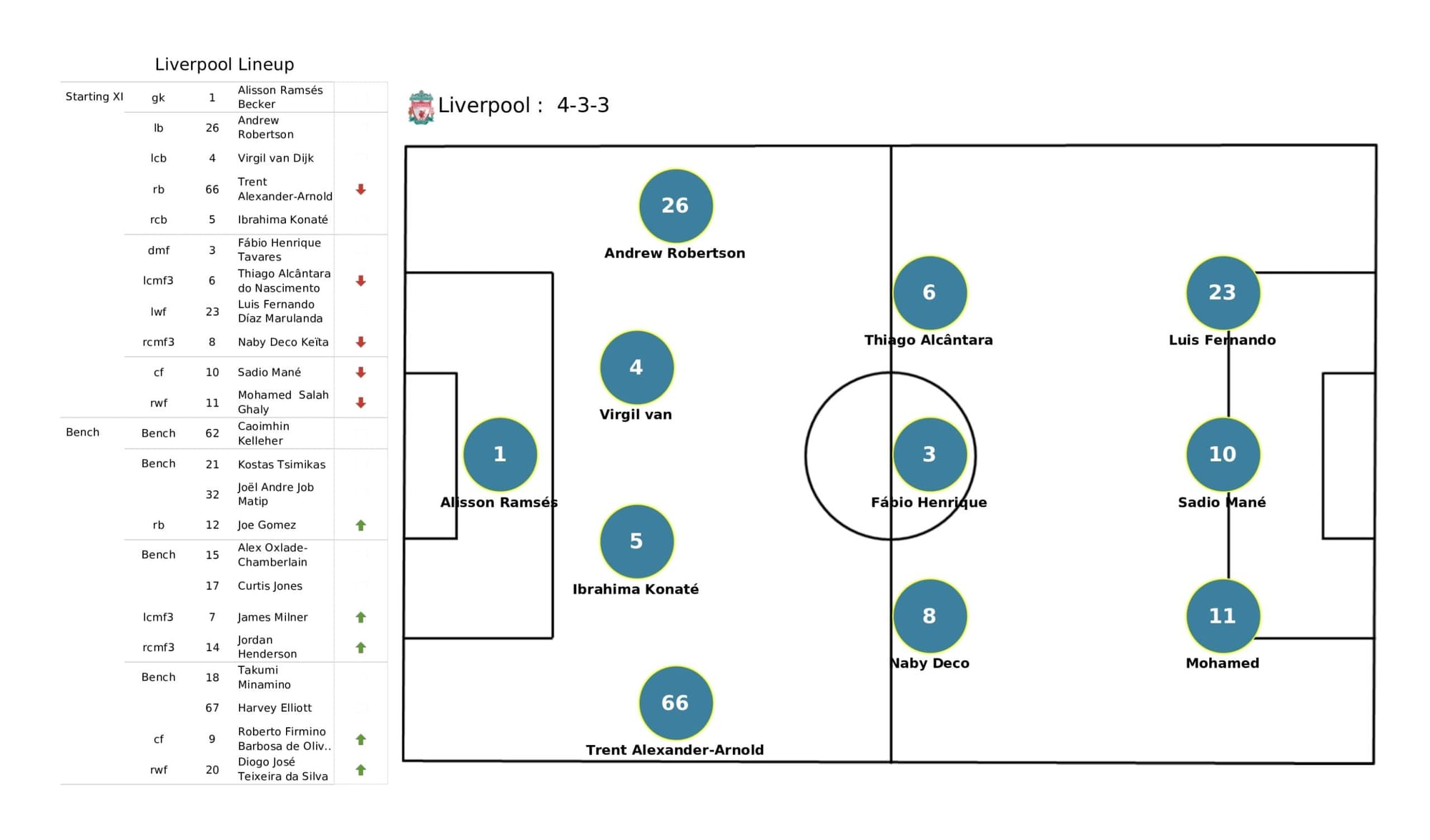Click the Bench menu label
Screen dimensions: 1430x840
79,433
